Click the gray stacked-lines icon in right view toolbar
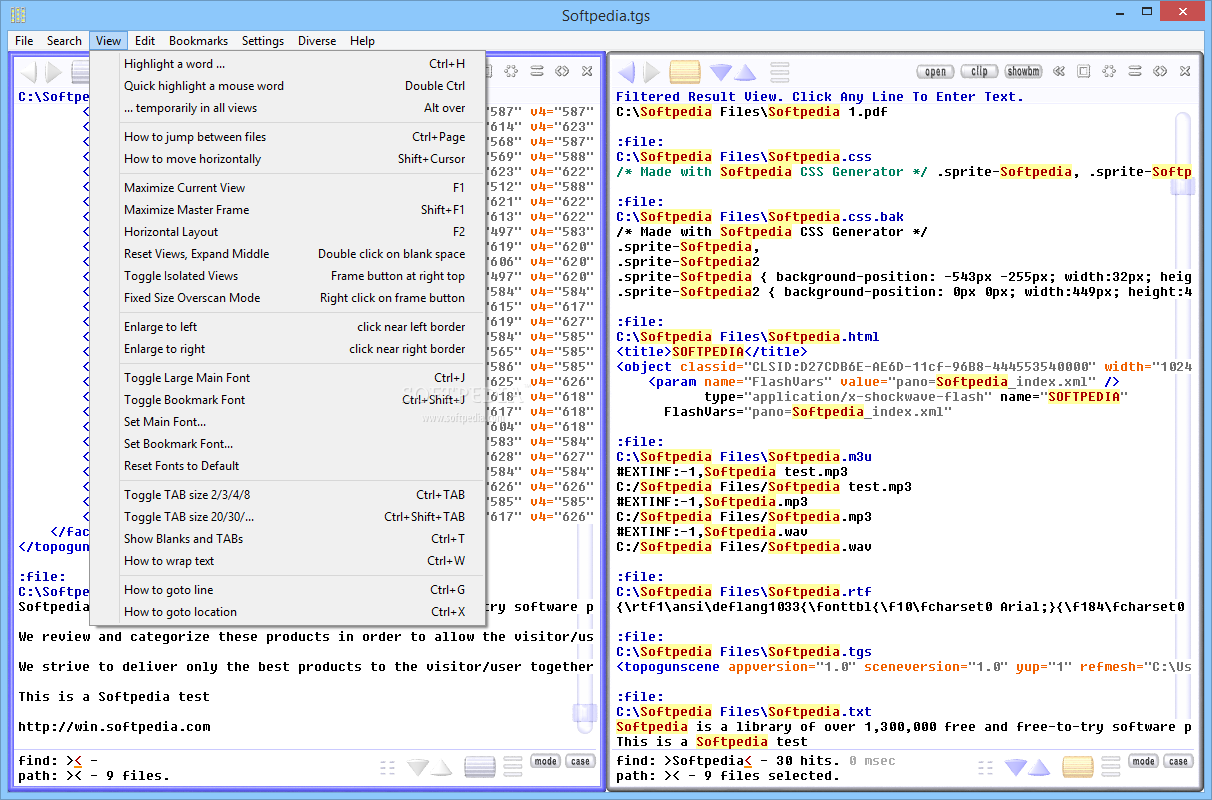Viewport: 1212px width, 800px height. (780, 72)
